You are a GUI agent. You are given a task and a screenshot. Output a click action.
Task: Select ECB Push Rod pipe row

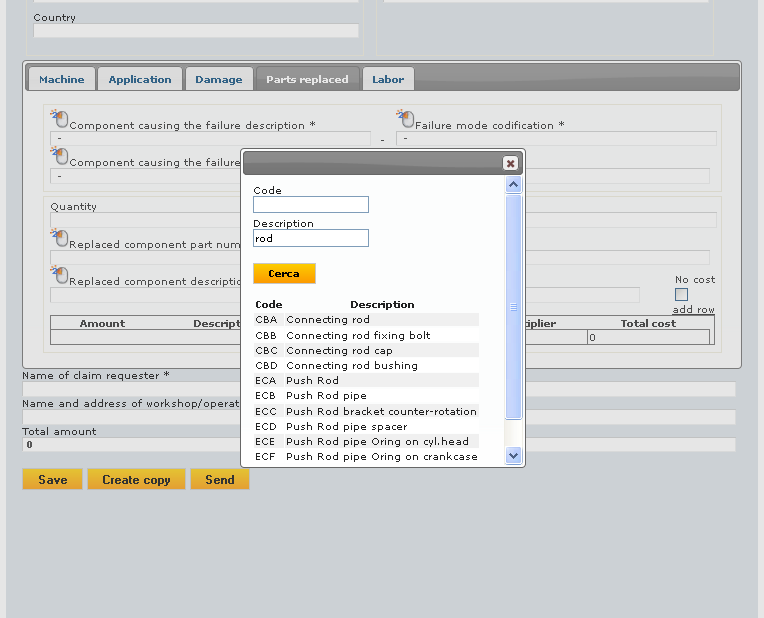(366, 396)
